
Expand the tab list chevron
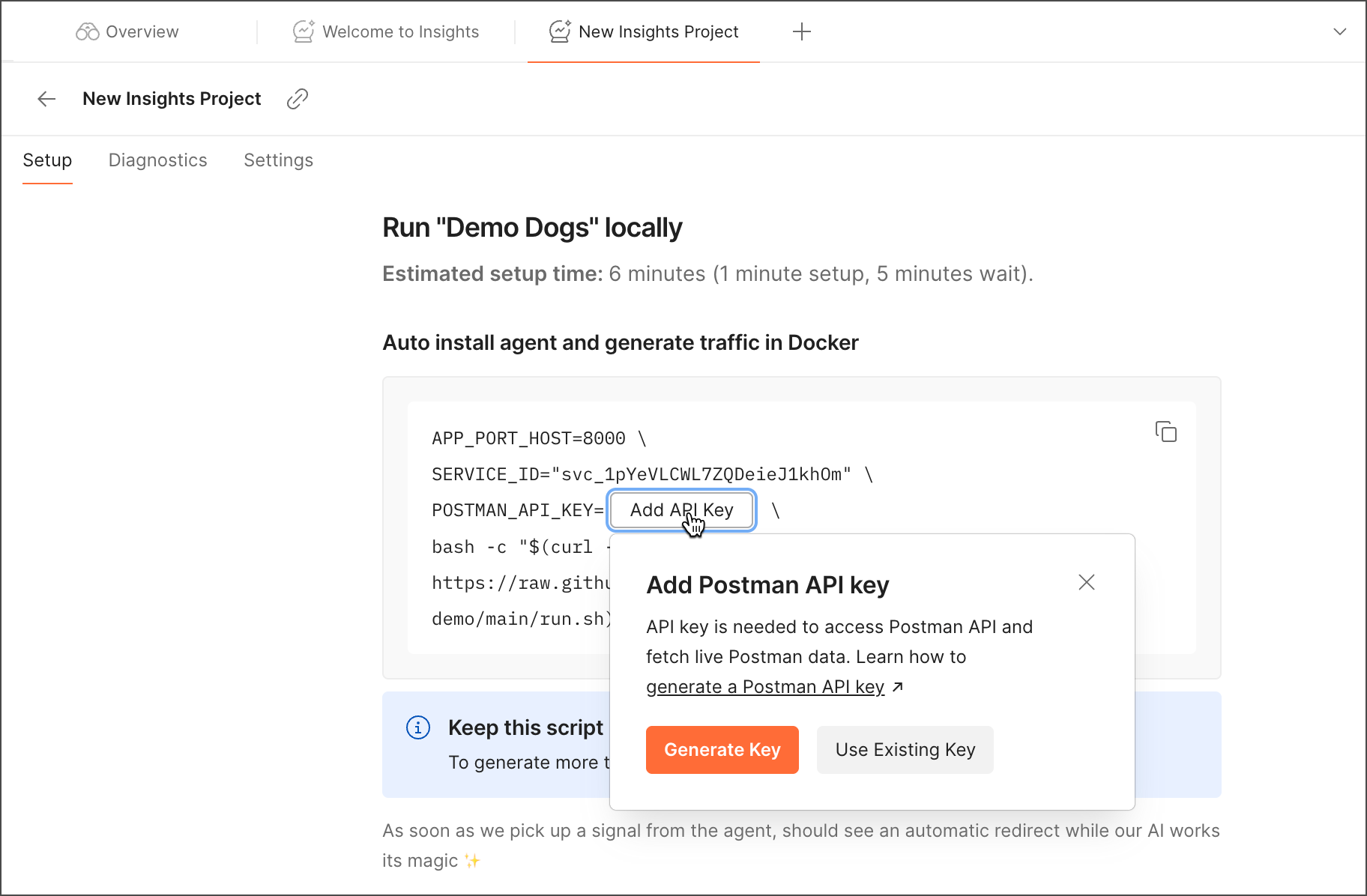[1340, 31]
